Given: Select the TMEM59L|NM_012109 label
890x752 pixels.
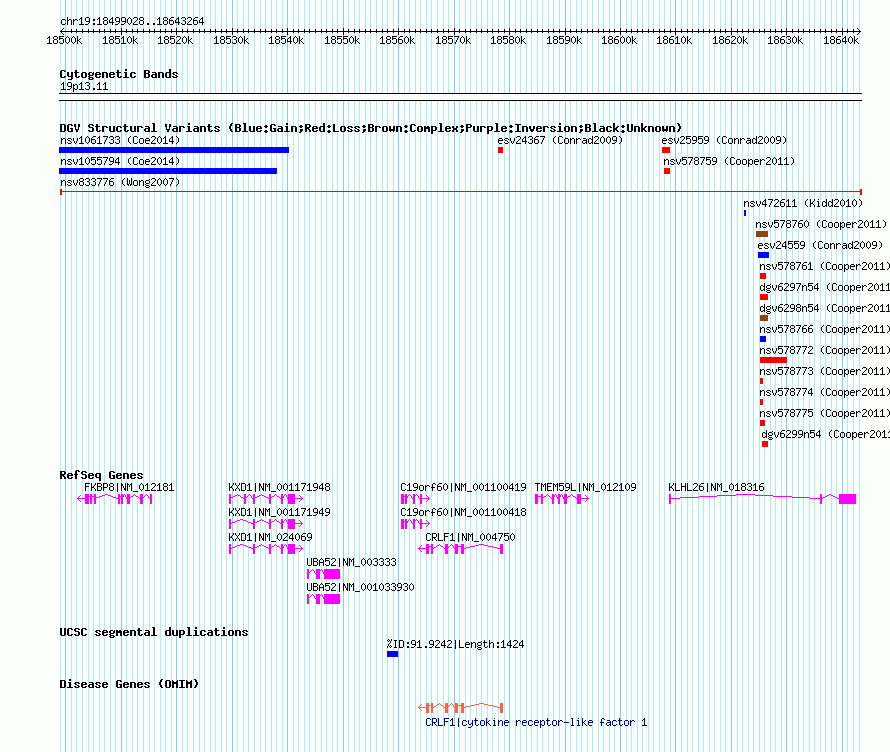Looking at the screenshot, I should coord(586,487).
